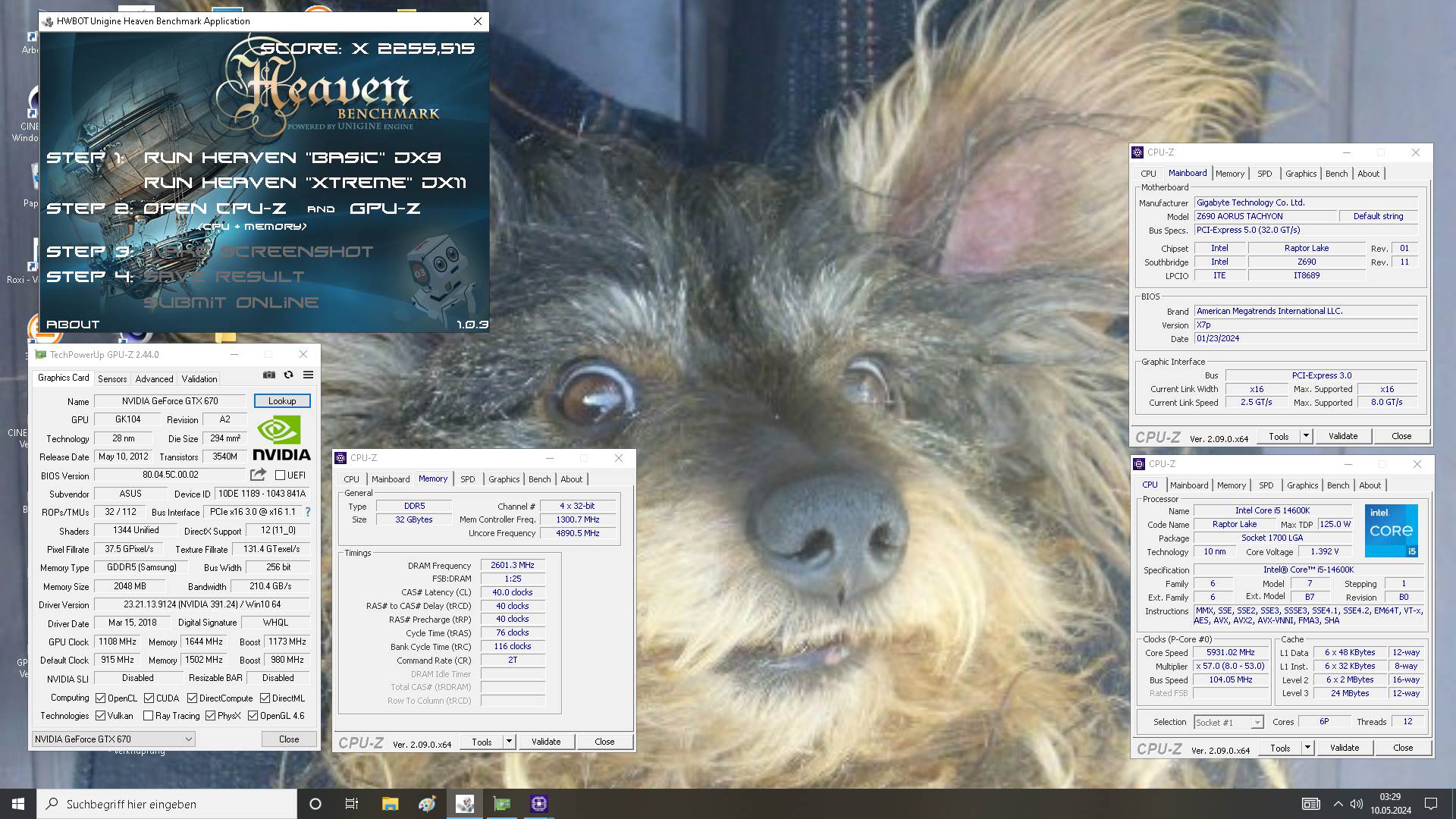
Task: Click Tools button in CPU tab window
Action: click(x=1280, y=748)
